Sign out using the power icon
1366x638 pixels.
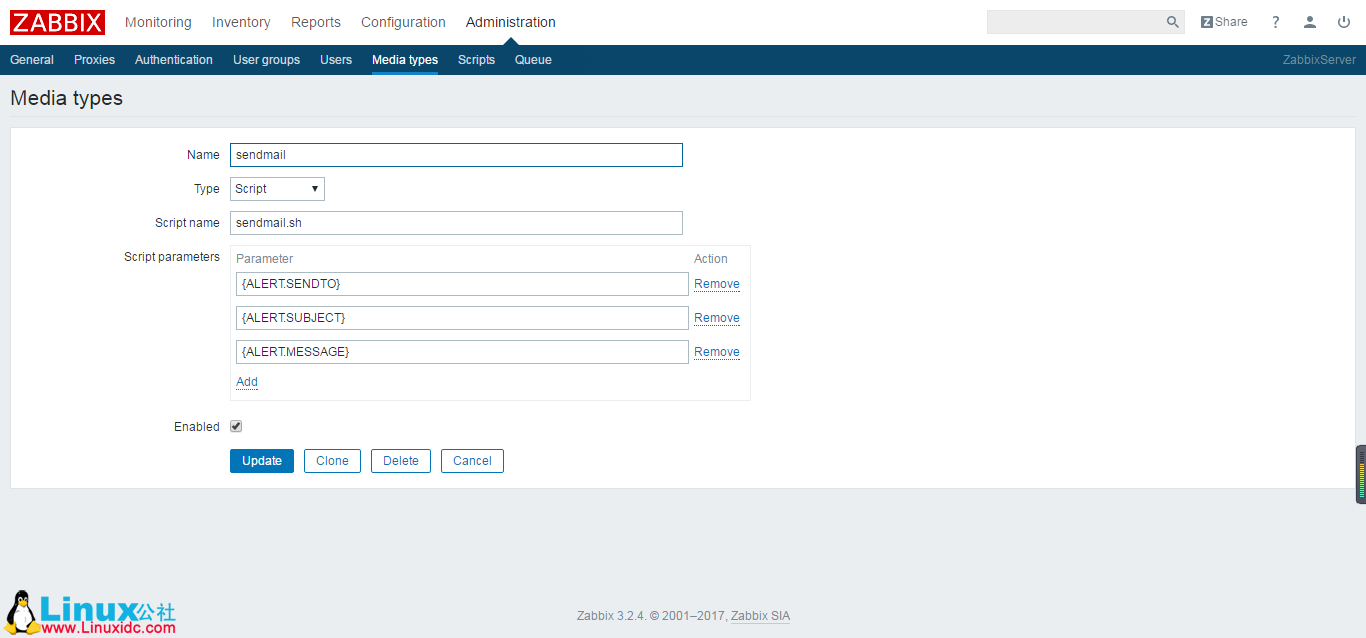1344,21
